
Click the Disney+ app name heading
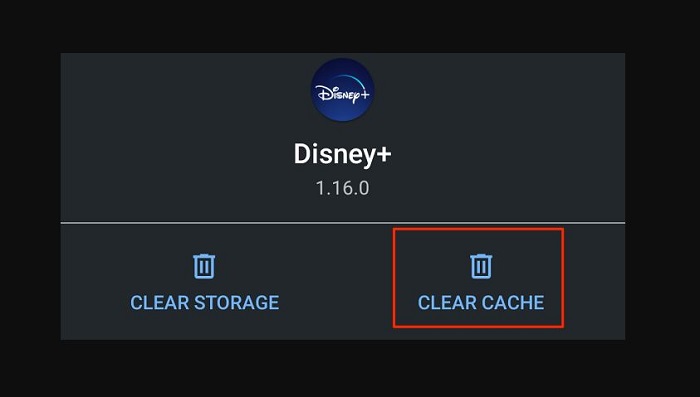coord(342,154)
